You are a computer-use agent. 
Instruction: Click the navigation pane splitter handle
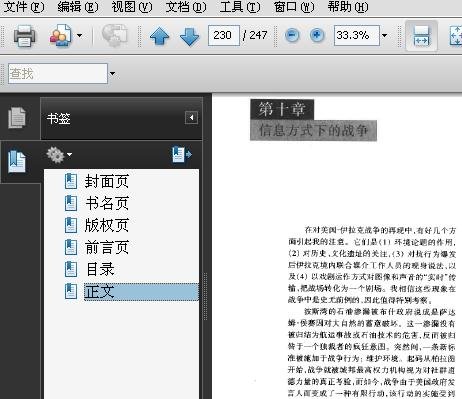click(205, 297)
